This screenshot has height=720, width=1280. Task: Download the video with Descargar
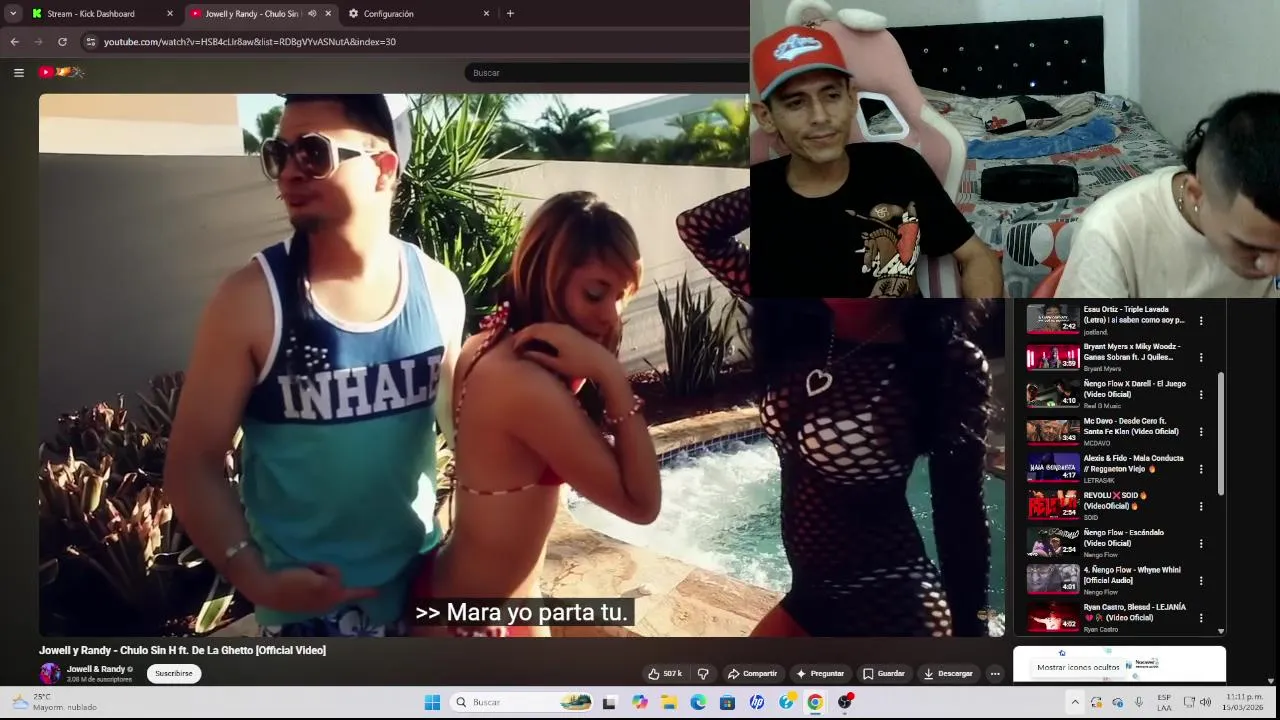[948, 674]
